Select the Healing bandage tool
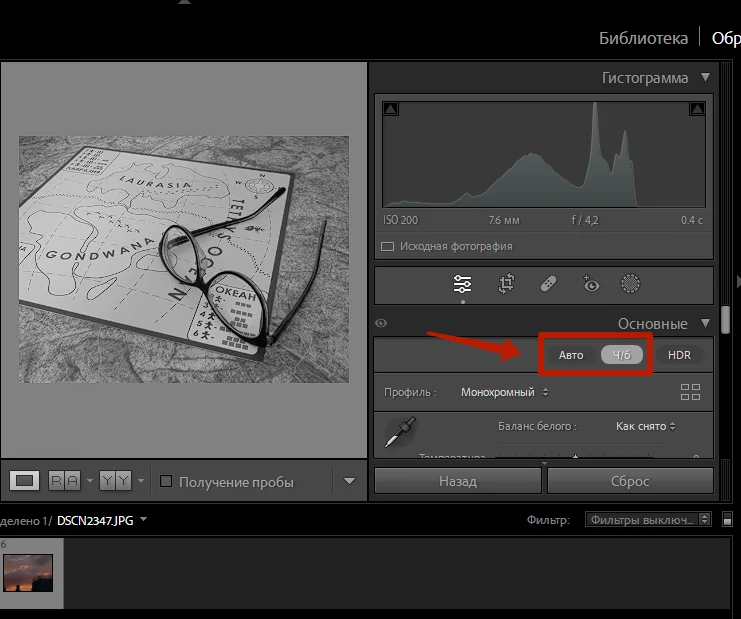The height and width of the screenshot is (619, 741). point(549,284)
